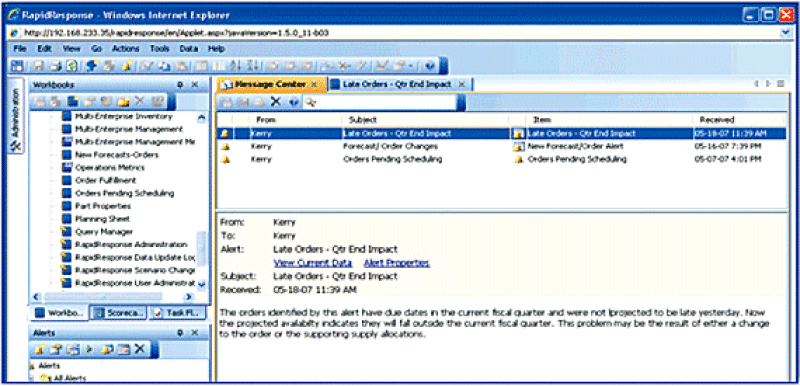The image size is (800, 386).
Task: Click the green arrow icon in Alerts toolbar
Action: (x=90, y=350)
